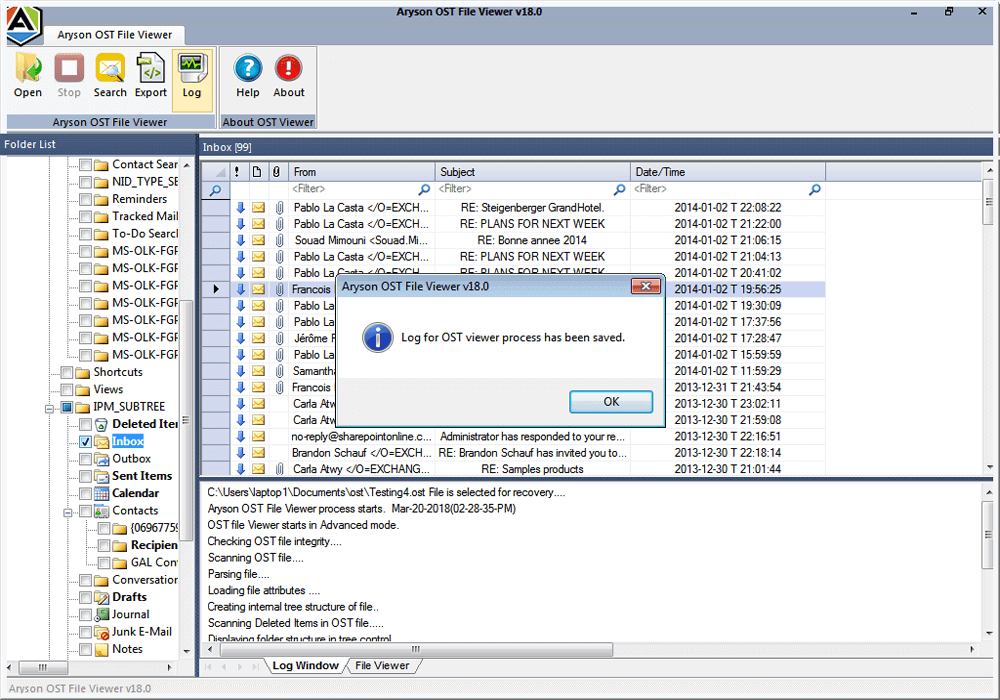Screen dimensions: 1000x700
Task: Click the Subject filter magnifier icon
Action: coord(619,189)
